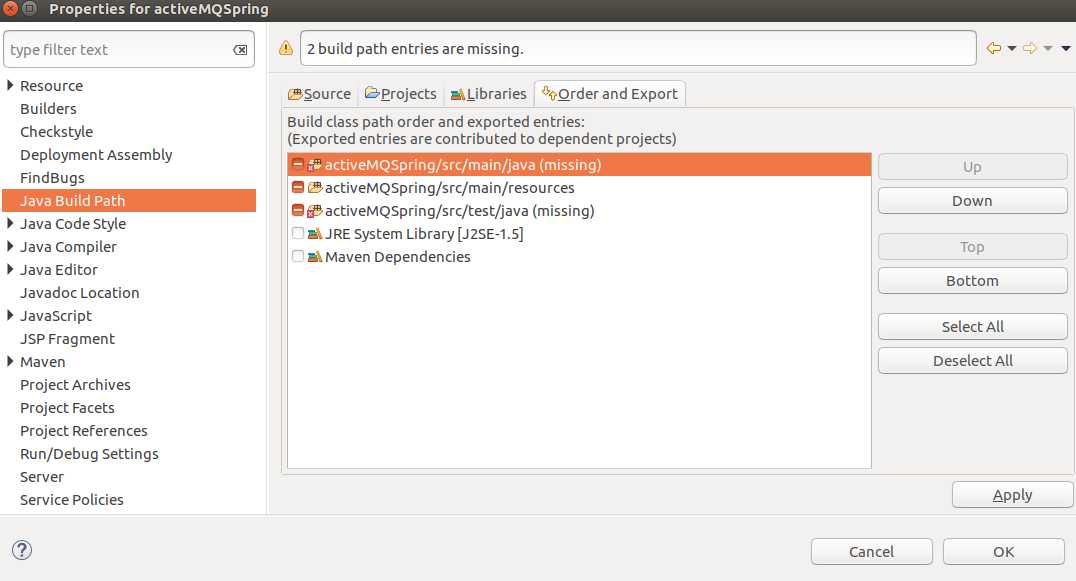This screenshot has width=1076, height=581.
Task: Click the Top button
Action: [972, 247]
